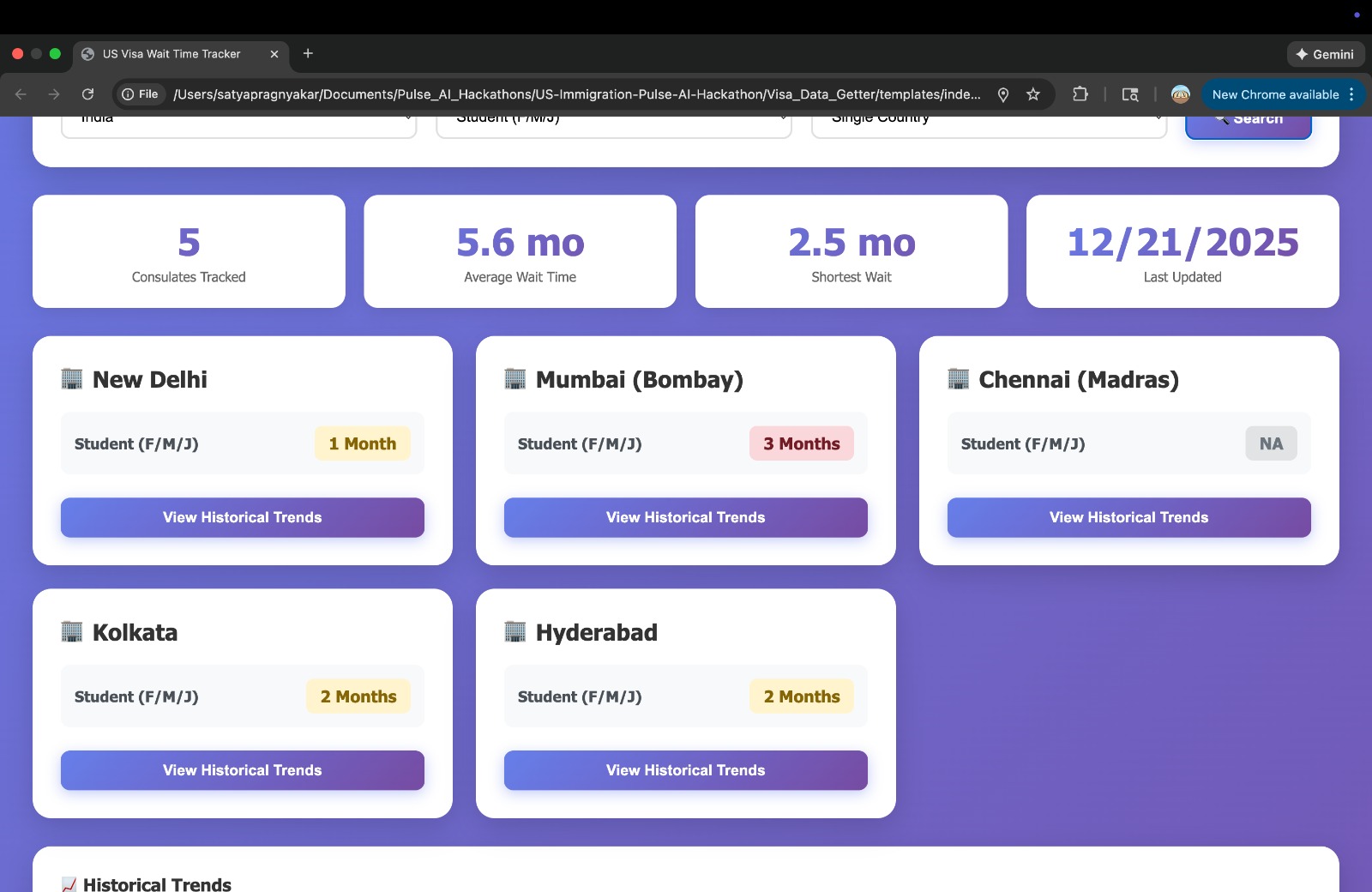Image resolution: width=1372 pixels, height=892 pixels.
Task: Click the Mumbai (Bombay) building icon
Action: [515, 378]
